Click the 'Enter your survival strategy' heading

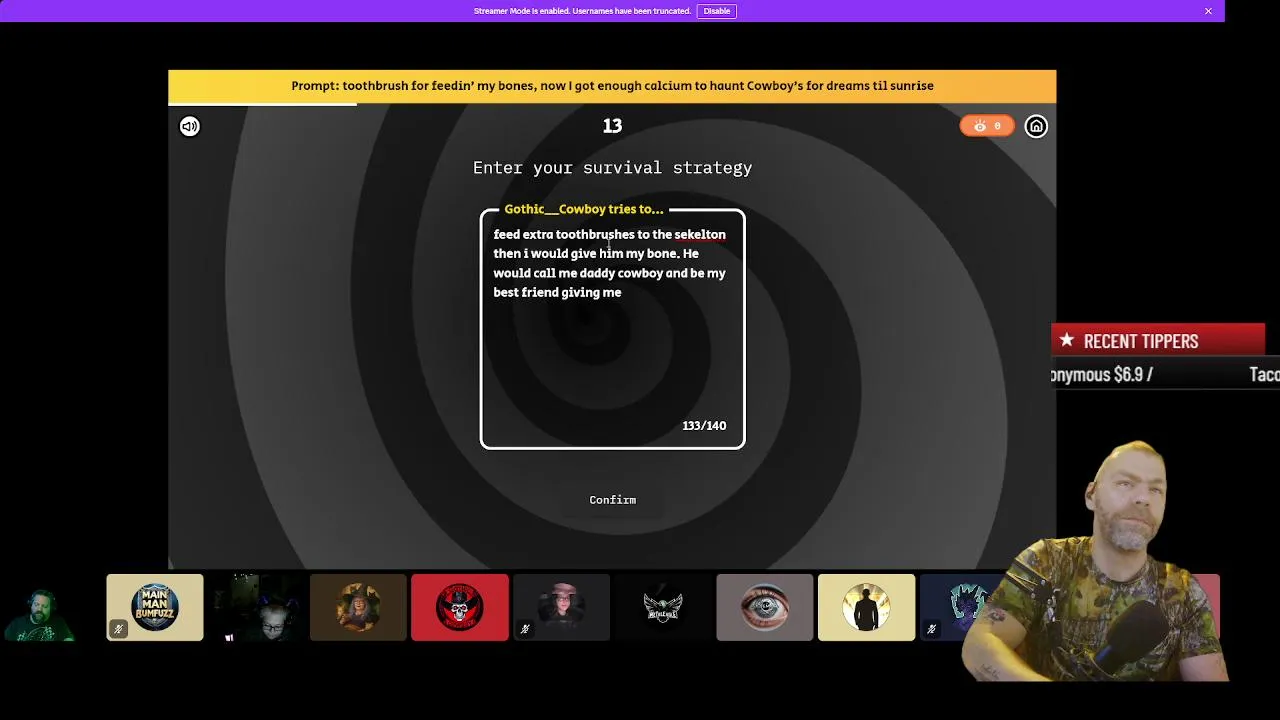tap(612, 167)
